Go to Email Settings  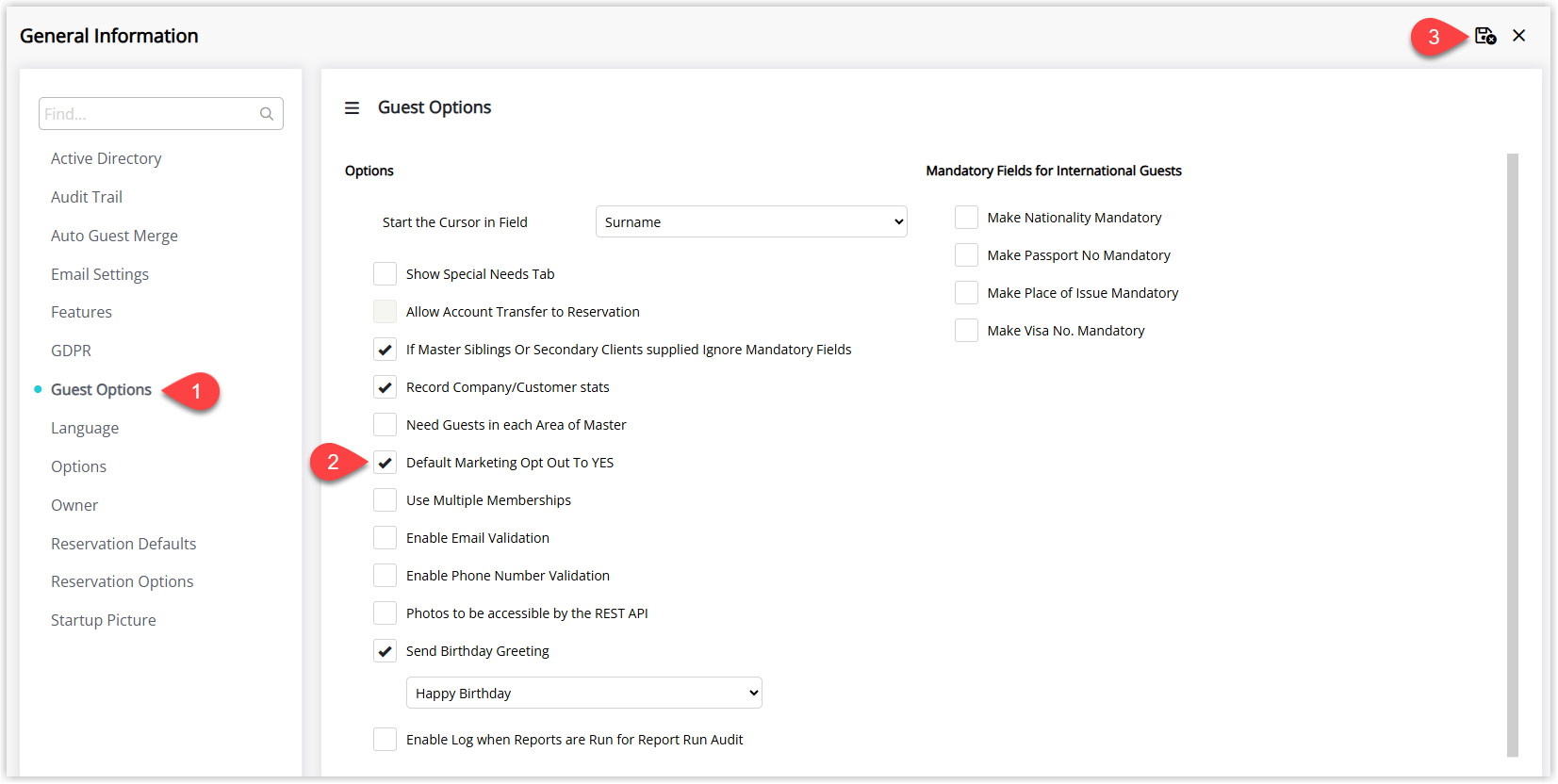click(100, 274)
